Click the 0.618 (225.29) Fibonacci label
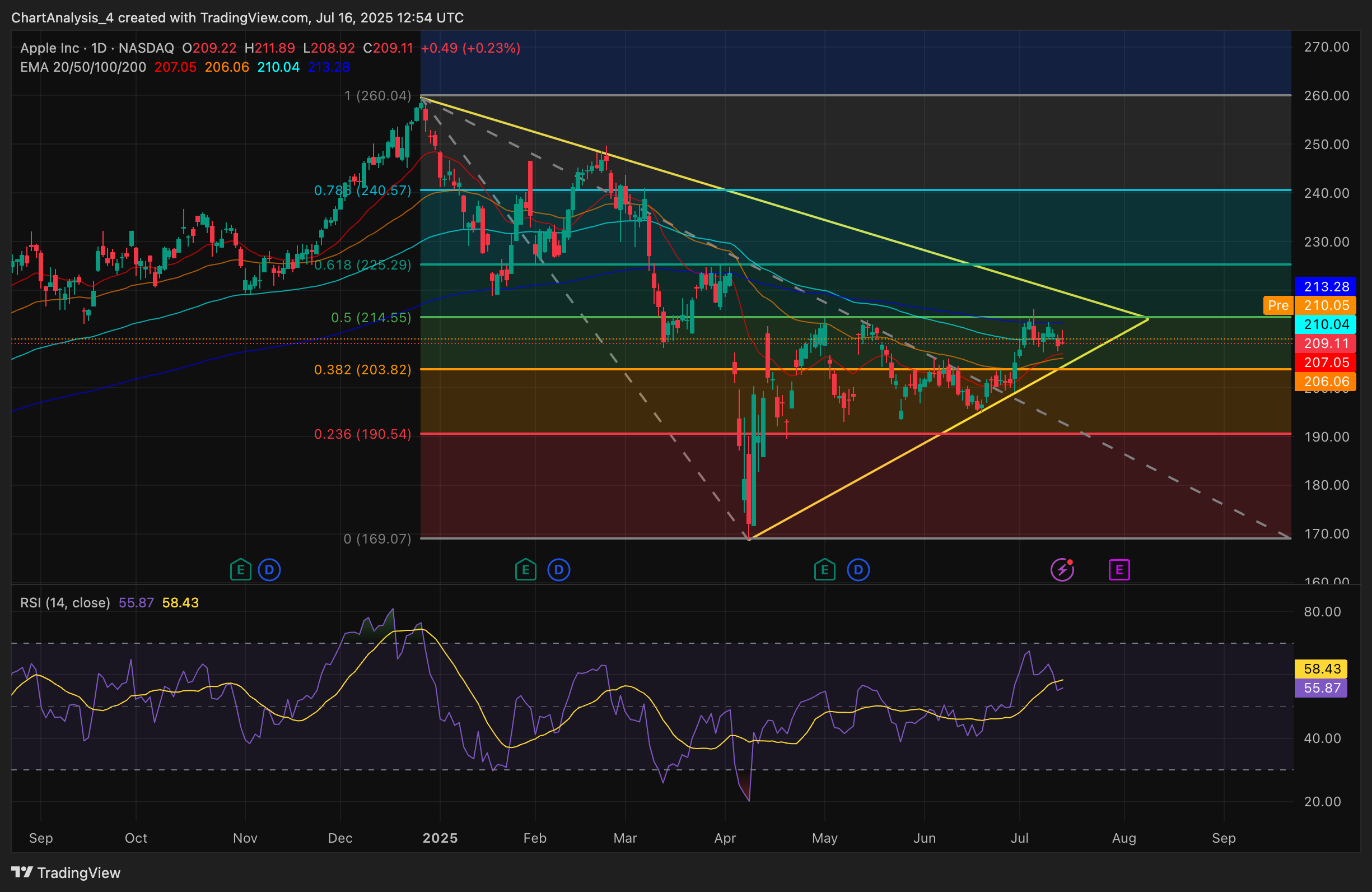 [363, 264]
